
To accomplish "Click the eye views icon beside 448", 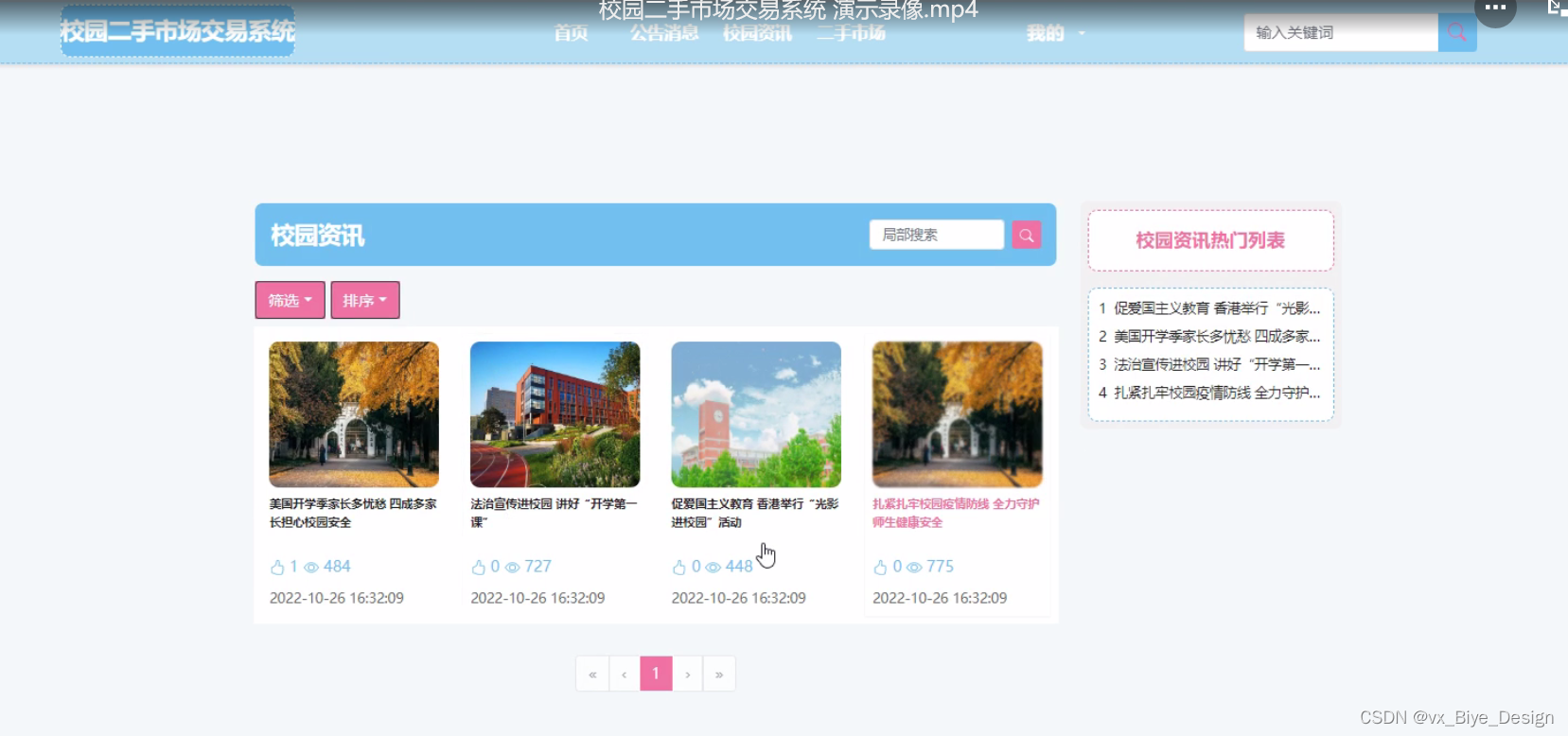I will pos(713,568).
